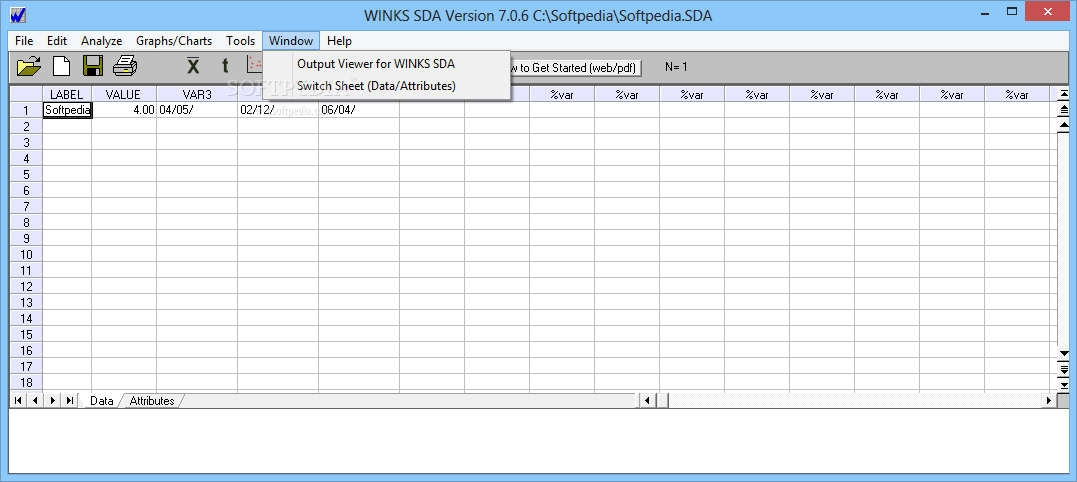The image size is (1077, 482).
Task: Jump to bottom of vertical scrollbar
Action: pyautogui.click(x=1064, y=385)
